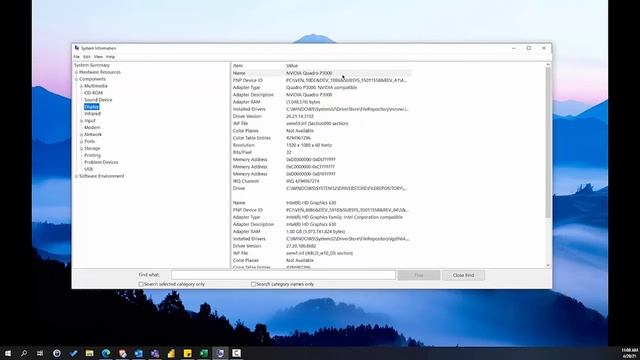Open the Edit menu
Screen dimensions: 640x360
tap(87, 57)
